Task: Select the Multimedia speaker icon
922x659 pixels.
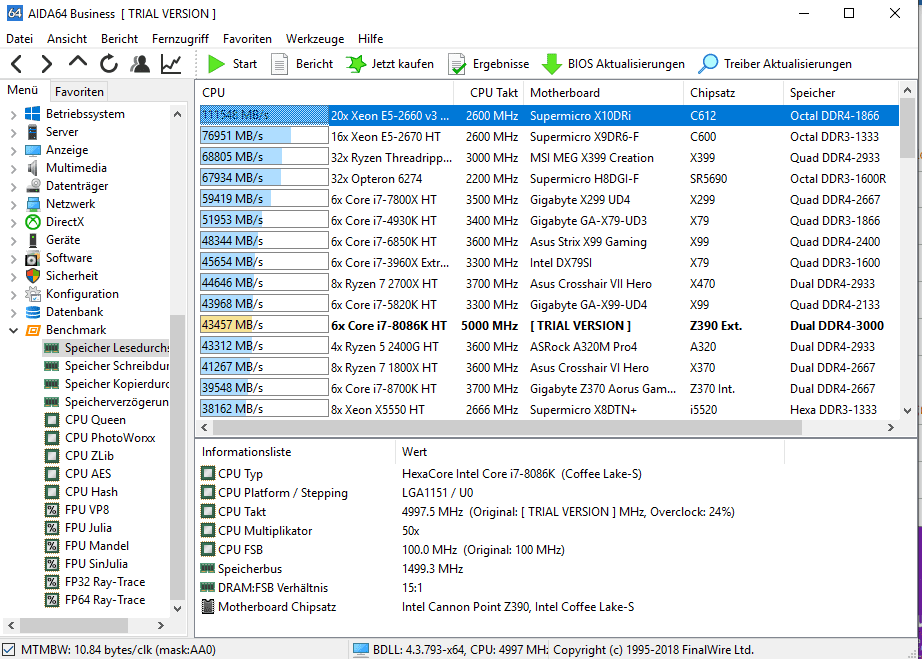Action: pos(33,168)
